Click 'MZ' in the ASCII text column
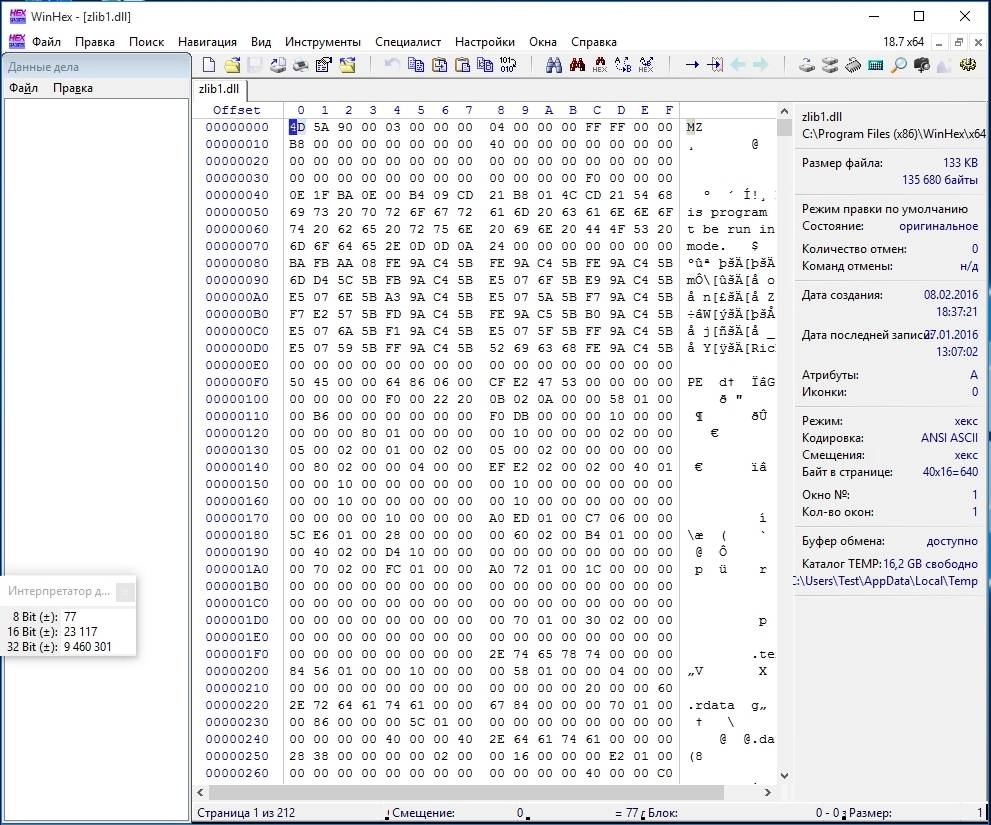991x825 pixels. click(694, 127)
